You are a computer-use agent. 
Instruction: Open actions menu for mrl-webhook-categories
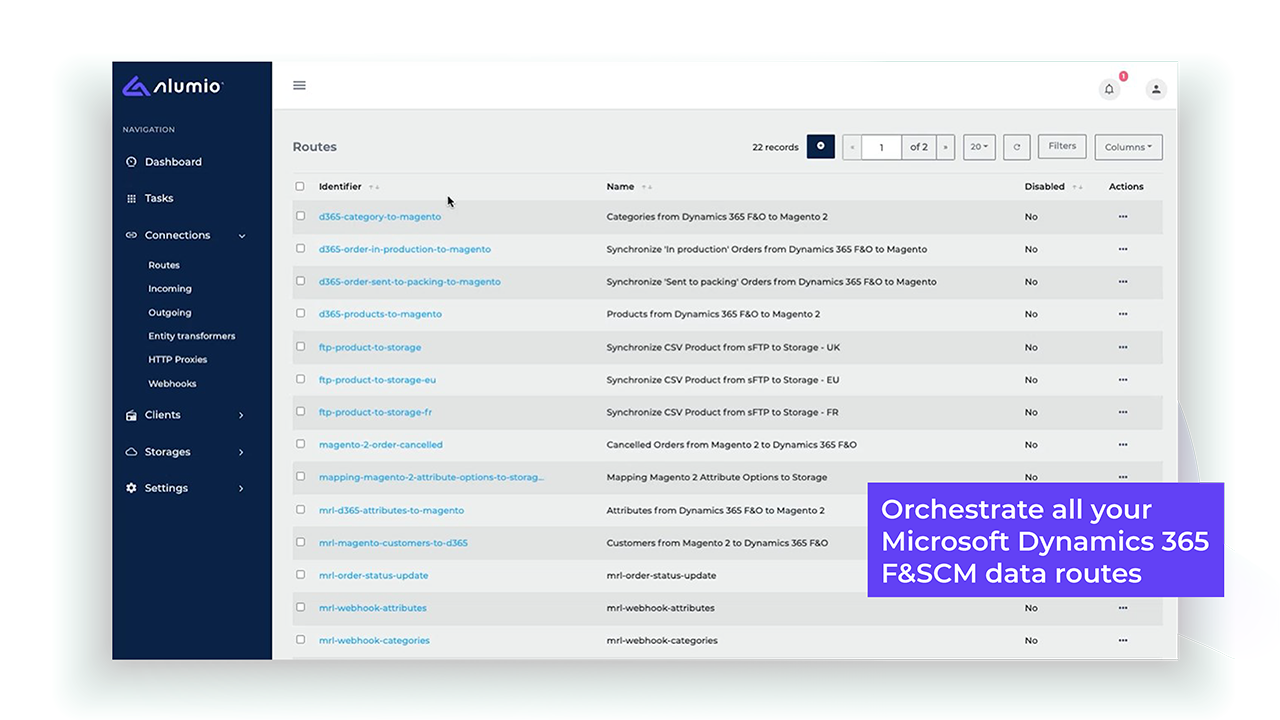click(1123, 640)
